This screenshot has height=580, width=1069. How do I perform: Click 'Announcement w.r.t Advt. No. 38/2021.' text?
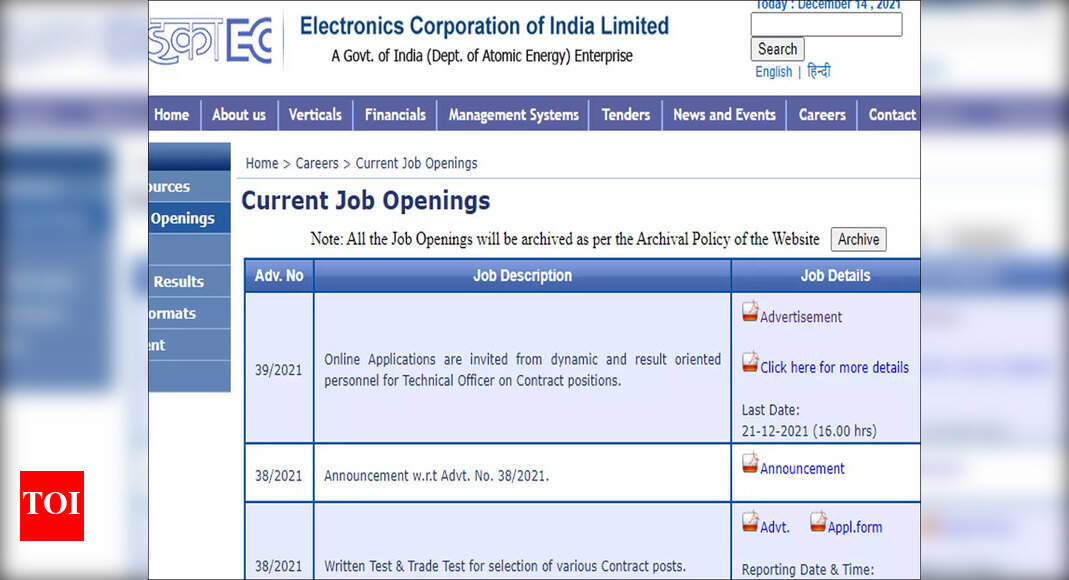point(436,476)
